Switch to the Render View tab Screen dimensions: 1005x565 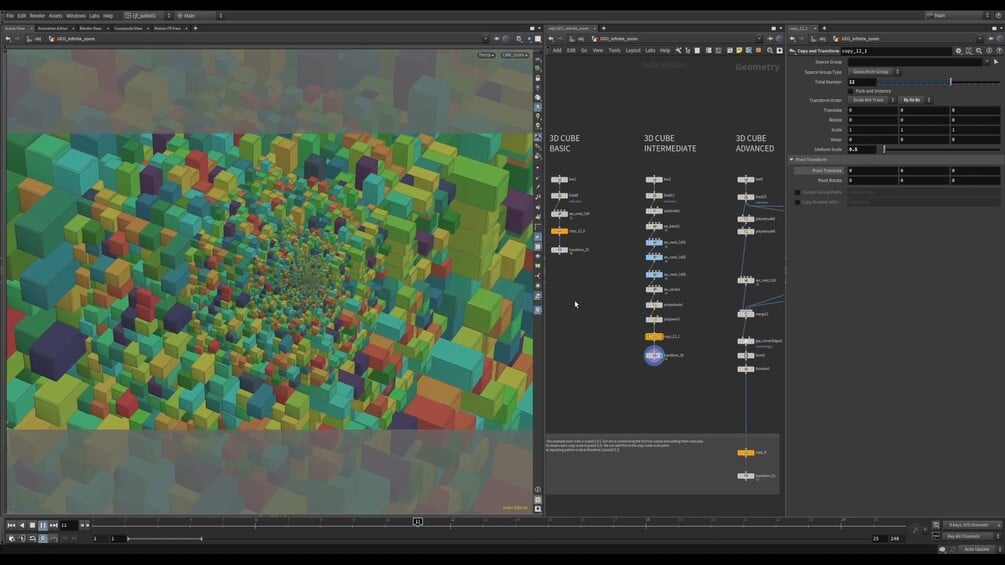(90, 28)
